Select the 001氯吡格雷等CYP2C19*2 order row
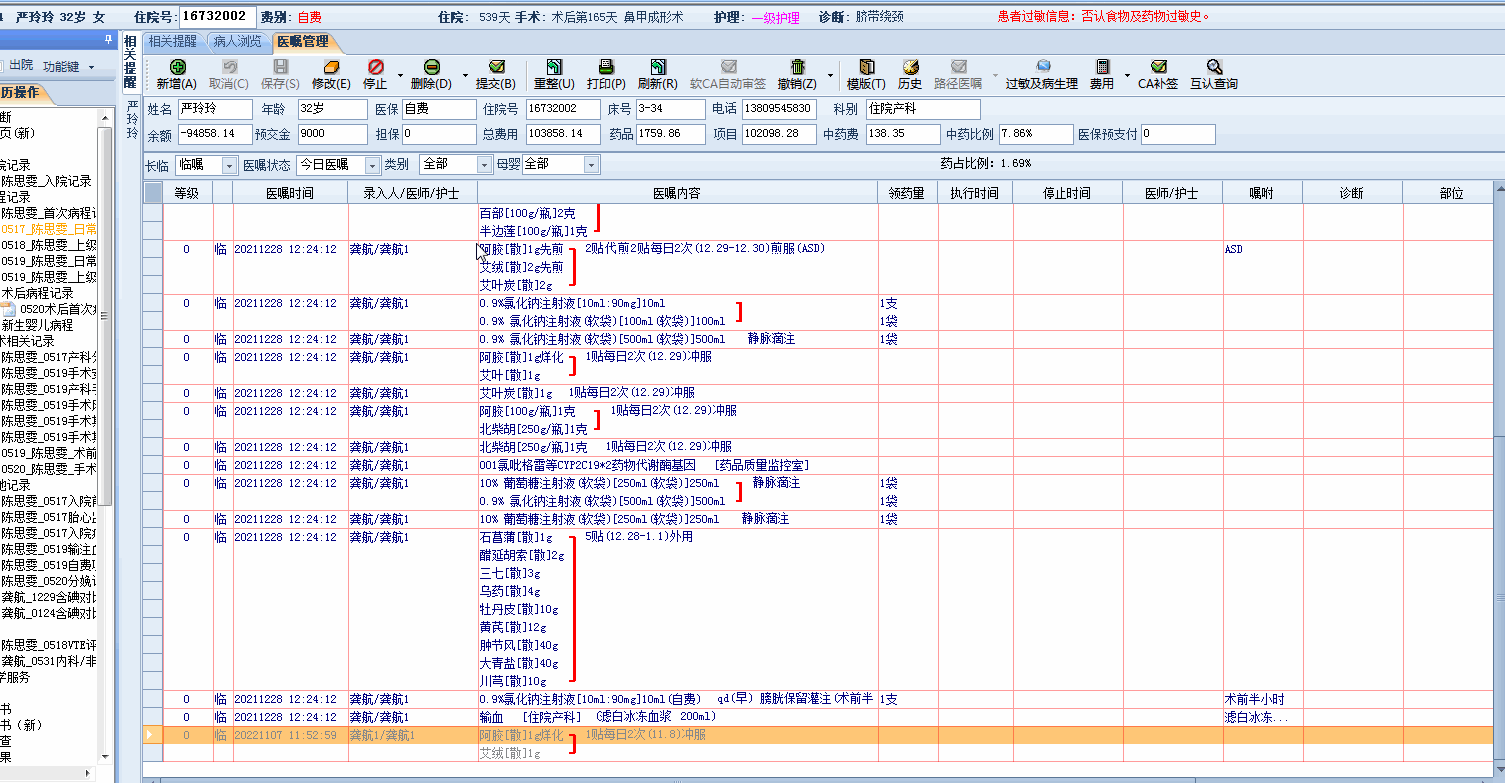1505x783 pixels. [818, 465]
